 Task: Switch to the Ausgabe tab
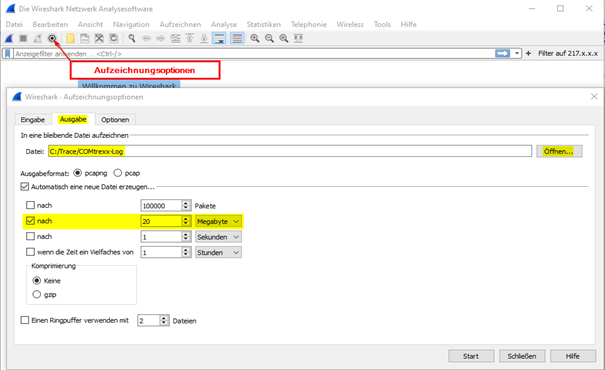pyautogui.click(x=73, y=119)
